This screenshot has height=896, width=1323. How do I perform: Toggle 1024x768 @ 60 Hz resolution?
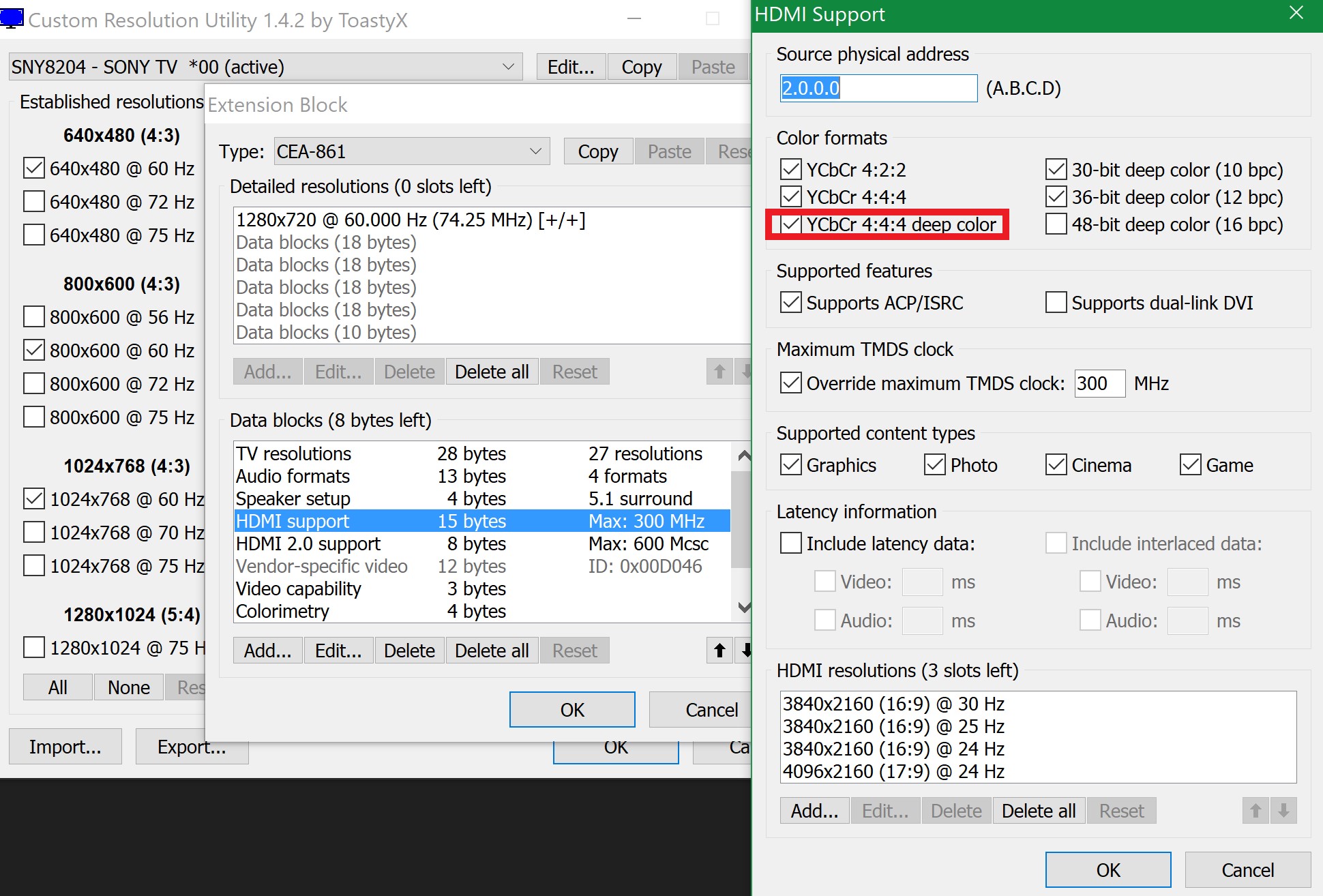33,498
